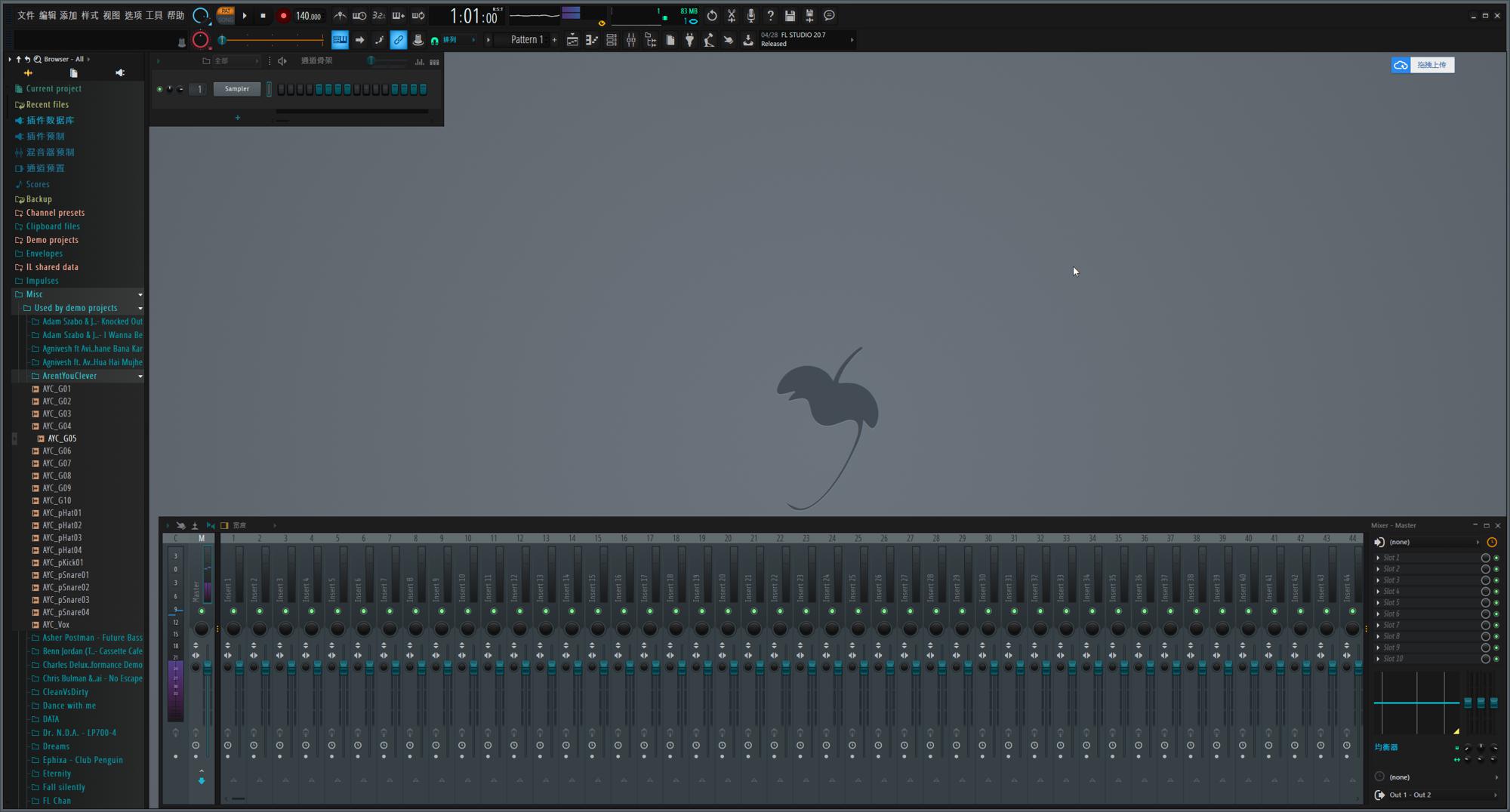Screen dimensions: 1510x812
Task: Toggle the PAT/SONG mode switch
Action: (x=225, y=15)
